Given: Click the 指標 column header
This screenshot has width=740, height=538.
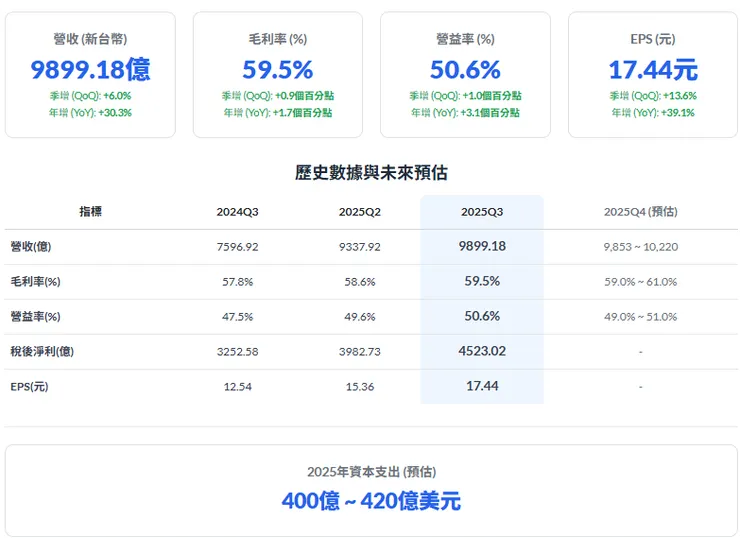Looking at the screenshot, I should coord(90,211).
